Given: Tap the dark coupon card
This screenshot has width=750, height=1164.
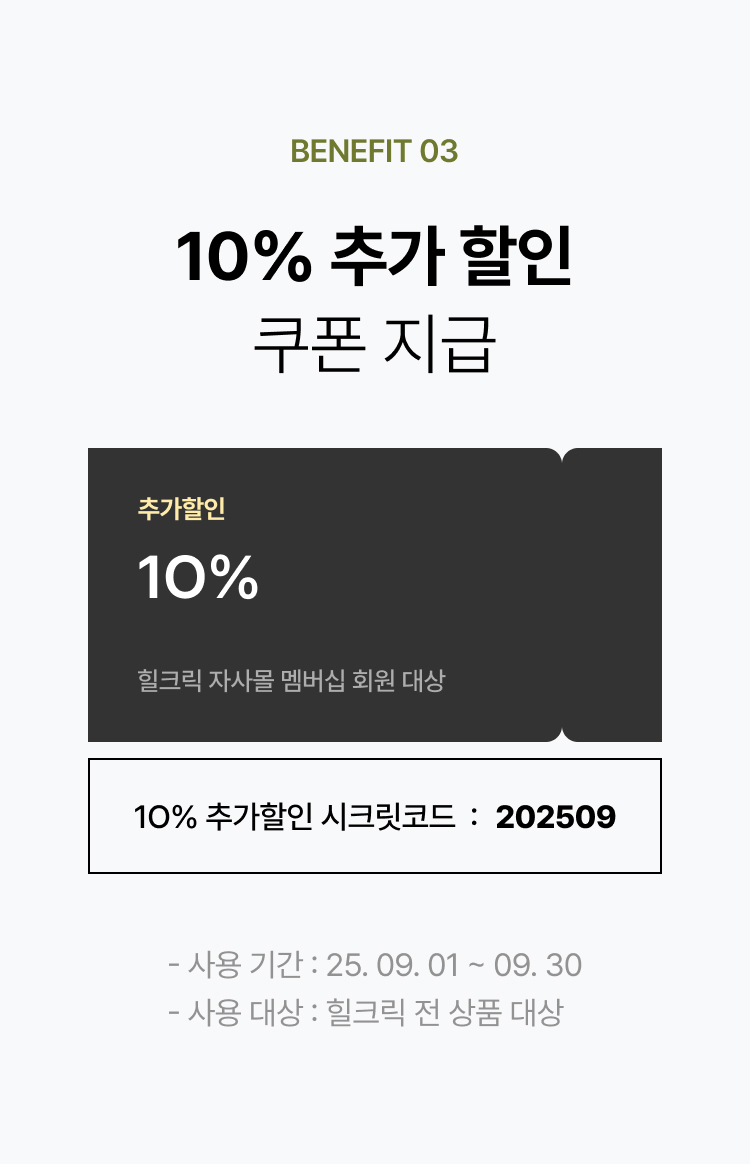Looking at the screenshot, I should pos(374,595).
